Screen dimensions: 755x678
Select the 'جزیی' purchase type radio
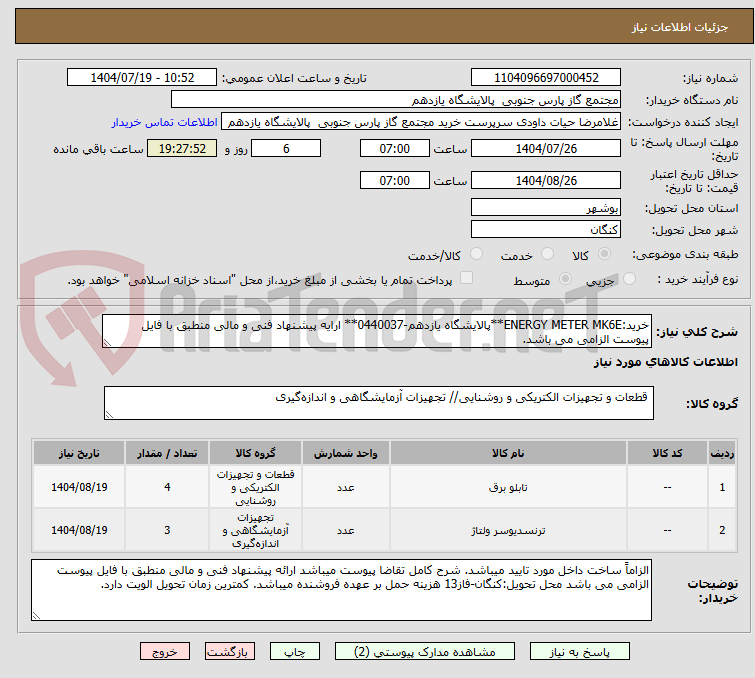pyautogui.click(x=629, y=278)
